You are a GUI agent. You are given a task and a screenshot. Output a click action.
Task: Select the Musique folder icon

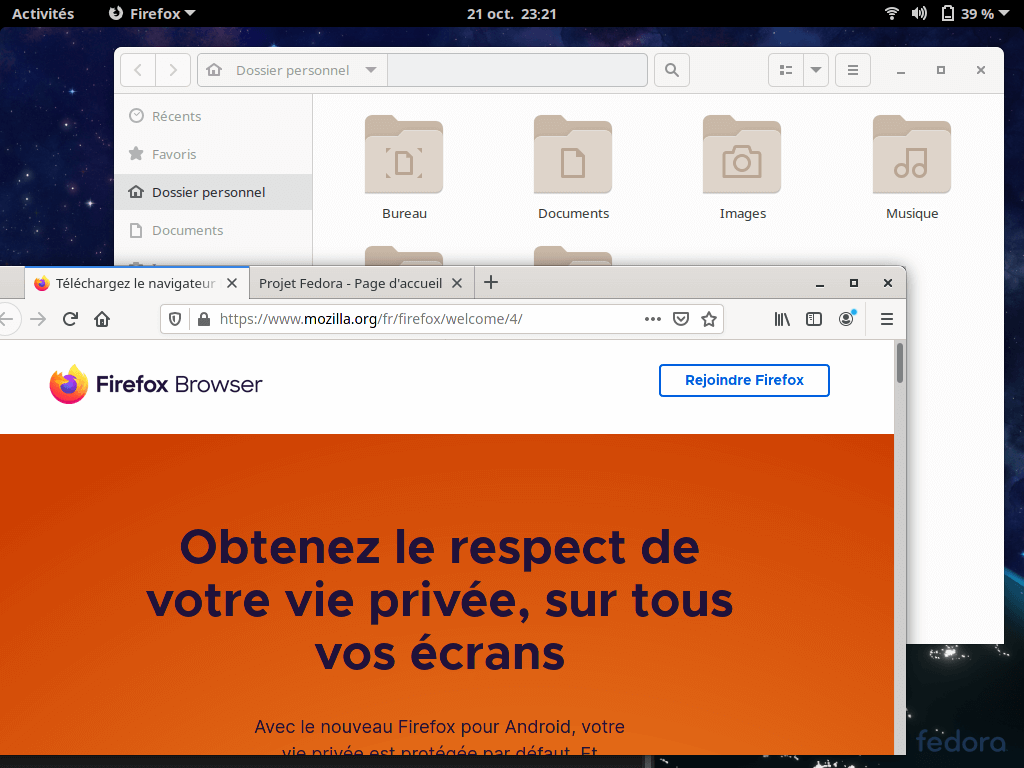[912, 155]
